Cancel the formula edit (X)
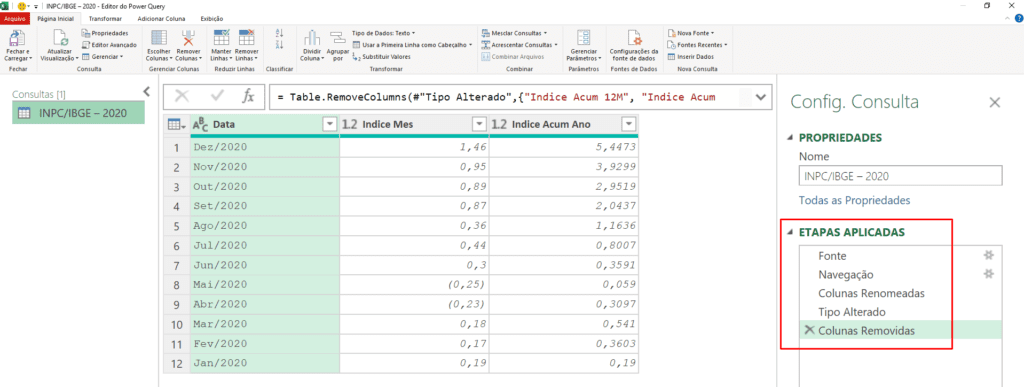 182,97
